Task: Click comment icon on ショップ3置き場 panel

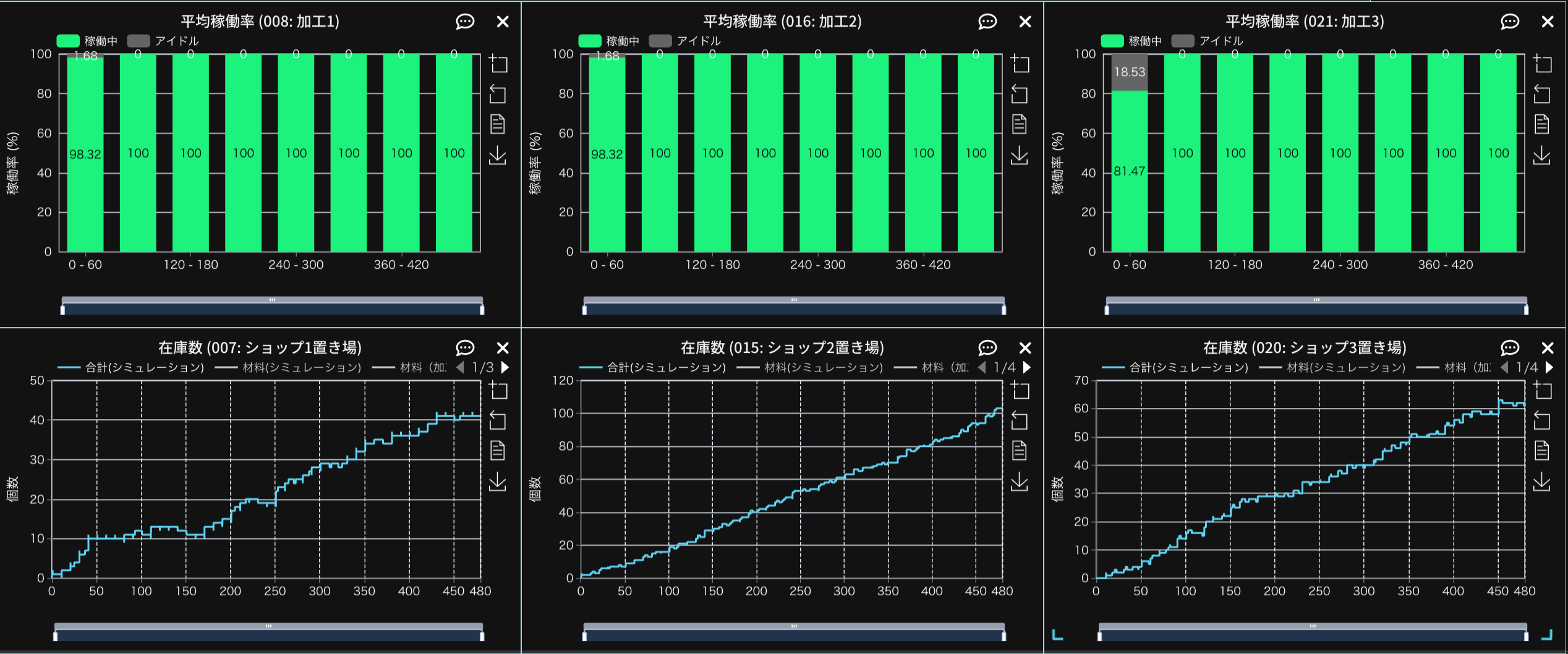Action: (x=1510, y=348)
